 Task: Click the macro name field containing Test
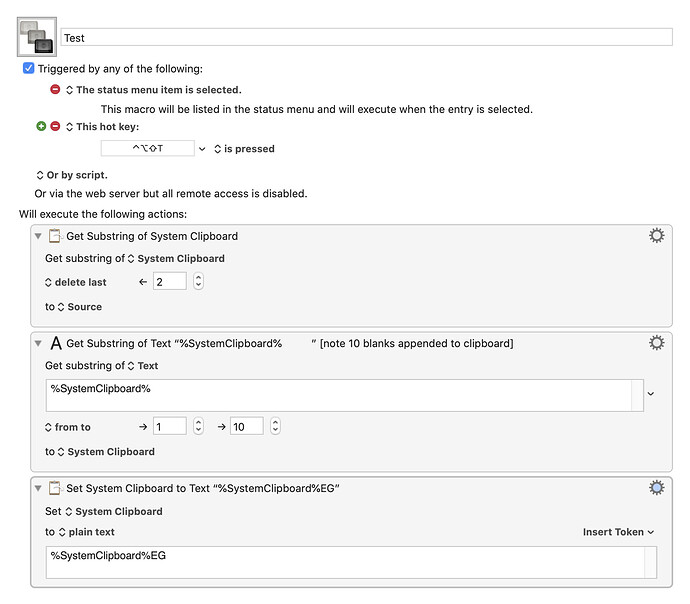[x=366, y=37]
